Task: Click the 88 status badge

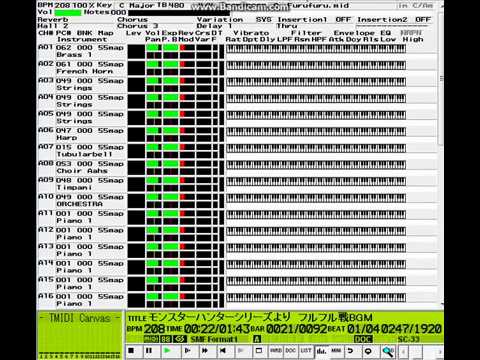Action: point(165,339)
